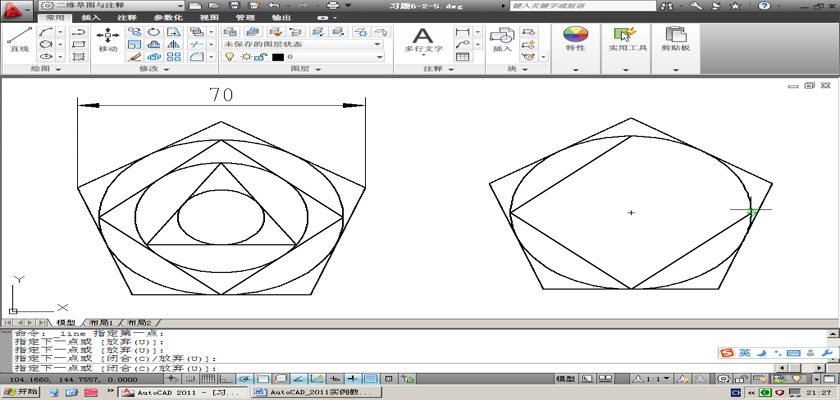Click the Mirror tool in Modify panel
Image resolution: width=840 pixels, height=400 pixels.
(x=174, y=44)
